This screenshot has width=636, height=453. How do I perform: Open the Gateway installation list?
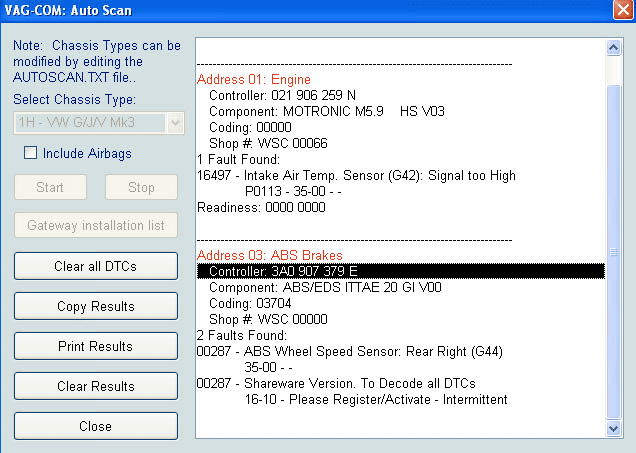96,225
